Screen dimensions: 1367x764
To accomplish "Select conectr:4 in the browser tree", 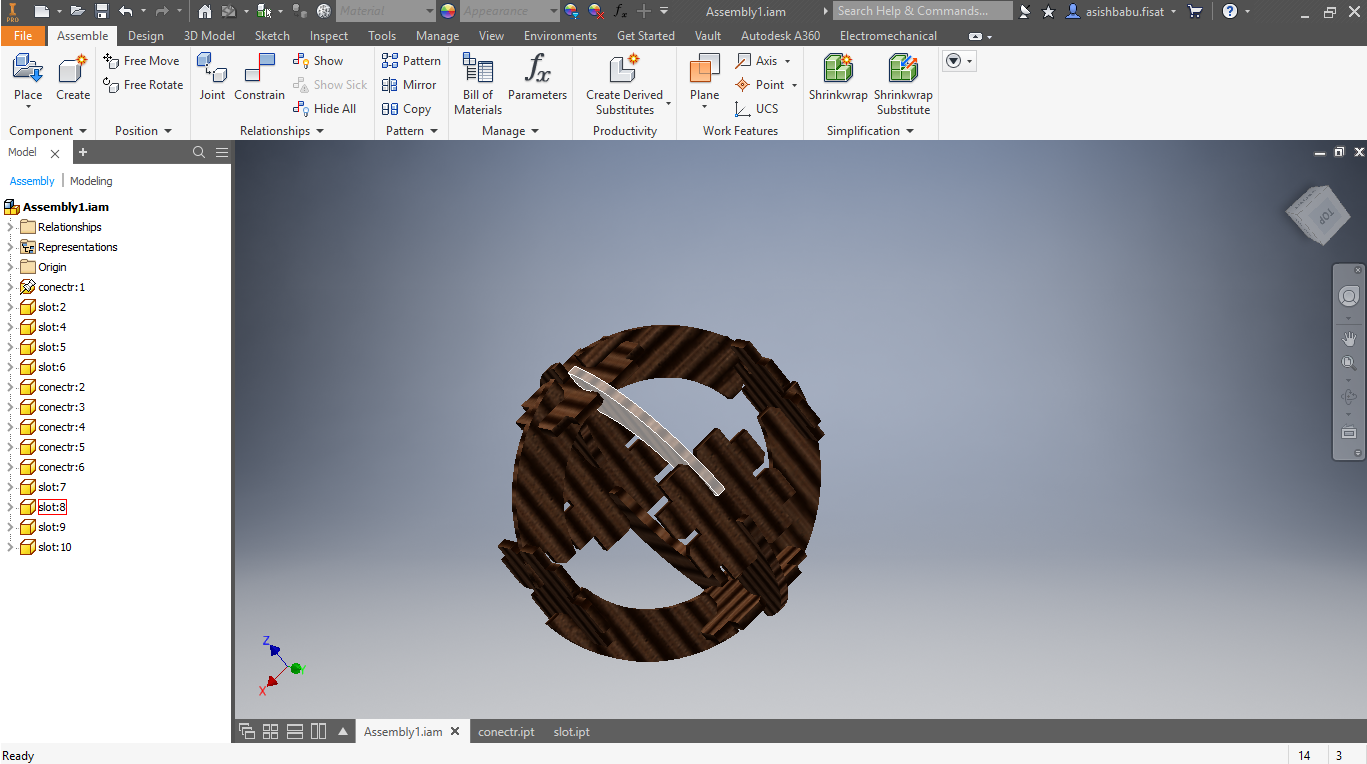I will 62,427.
